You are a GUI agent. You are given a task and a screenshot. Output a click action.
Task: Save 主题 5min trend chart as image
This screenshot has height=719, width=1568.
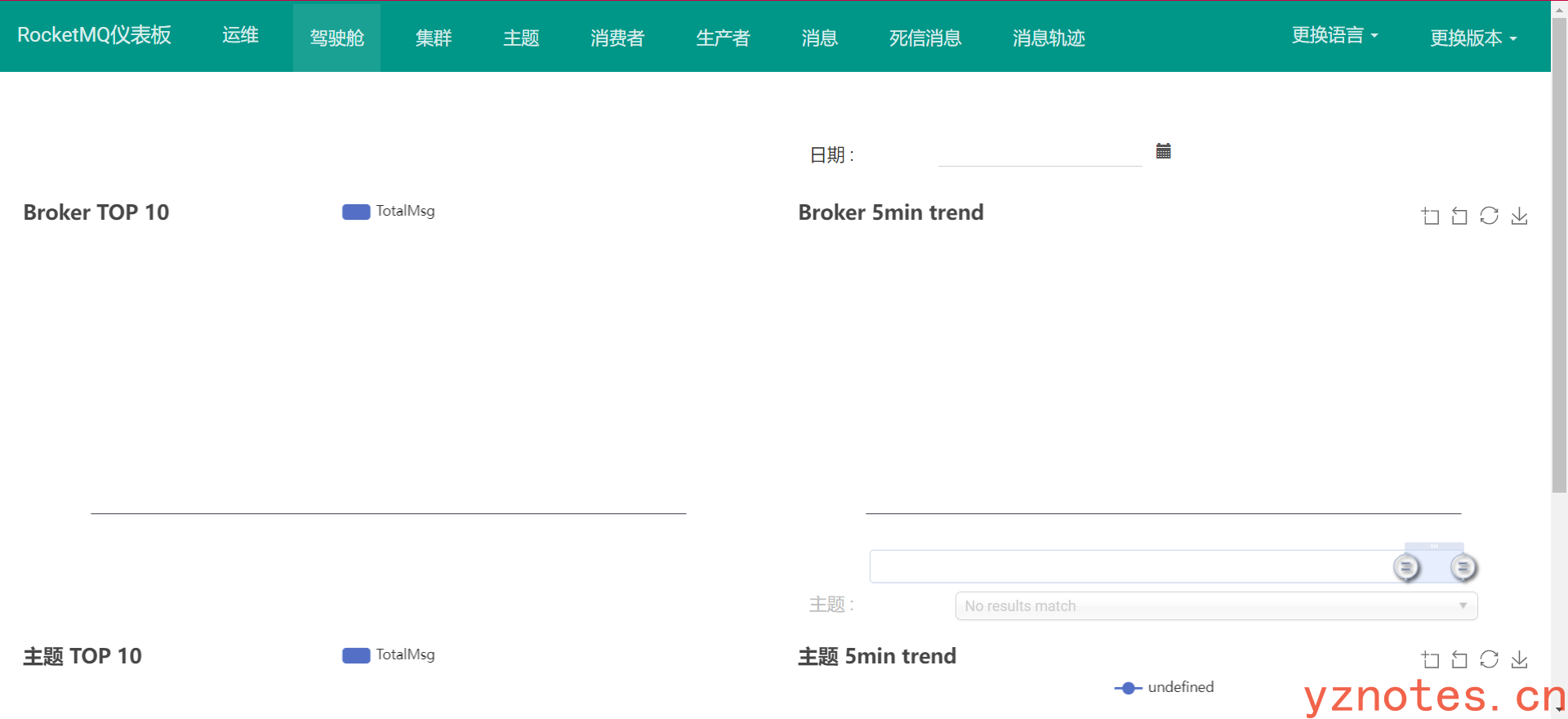(1519, 659)
